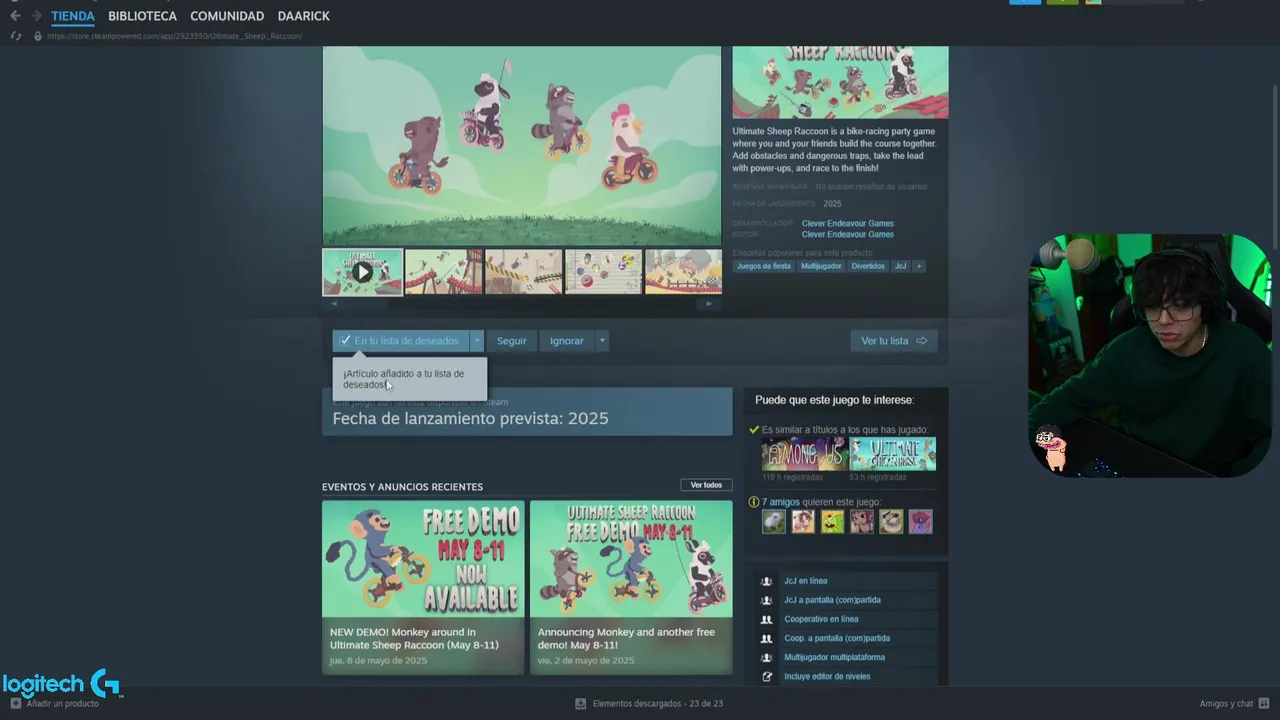This screenshot has height=720, width=1280.
Task: Open the Among Us similar game capsule
Action: [x=804, y=454]
